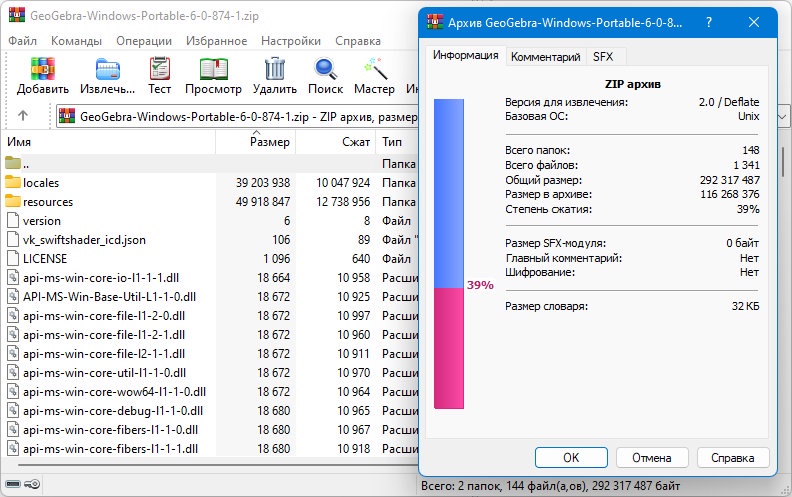The width and height of the screenshot is (792, 497).
Task: Sort by the Размер column header
Action: pyautogui.click(x=256, y=142)
